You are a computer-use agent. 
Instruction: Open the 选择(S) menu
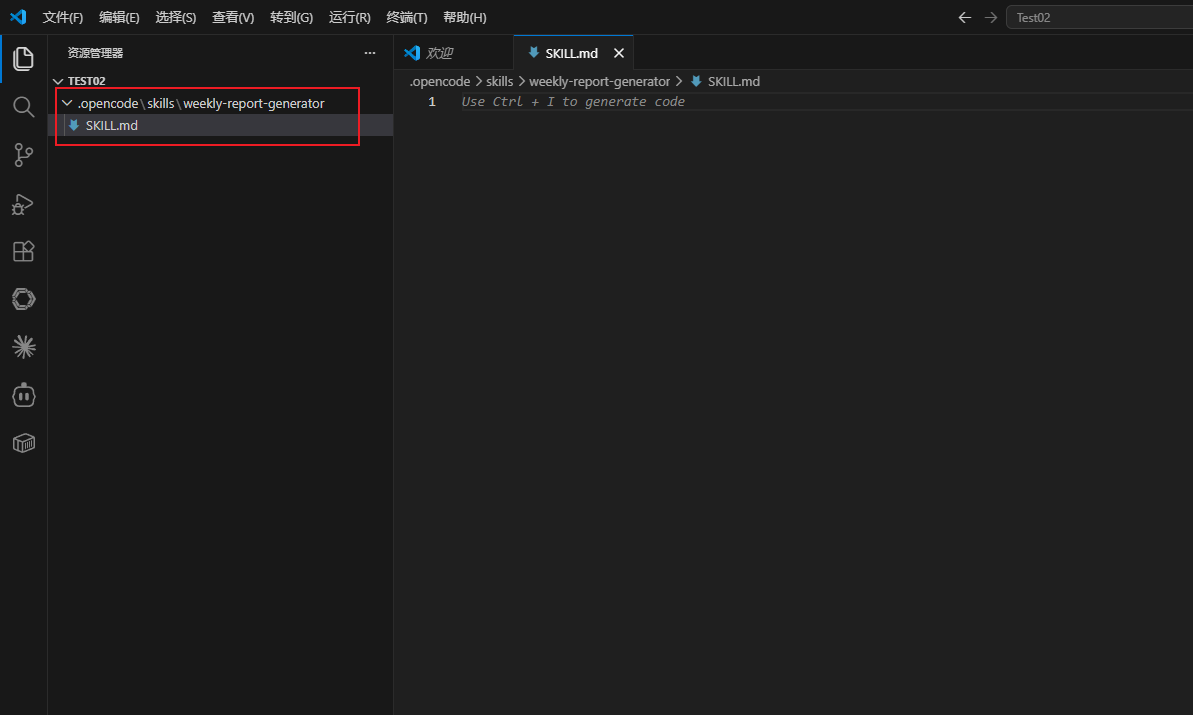click(176, 17)
